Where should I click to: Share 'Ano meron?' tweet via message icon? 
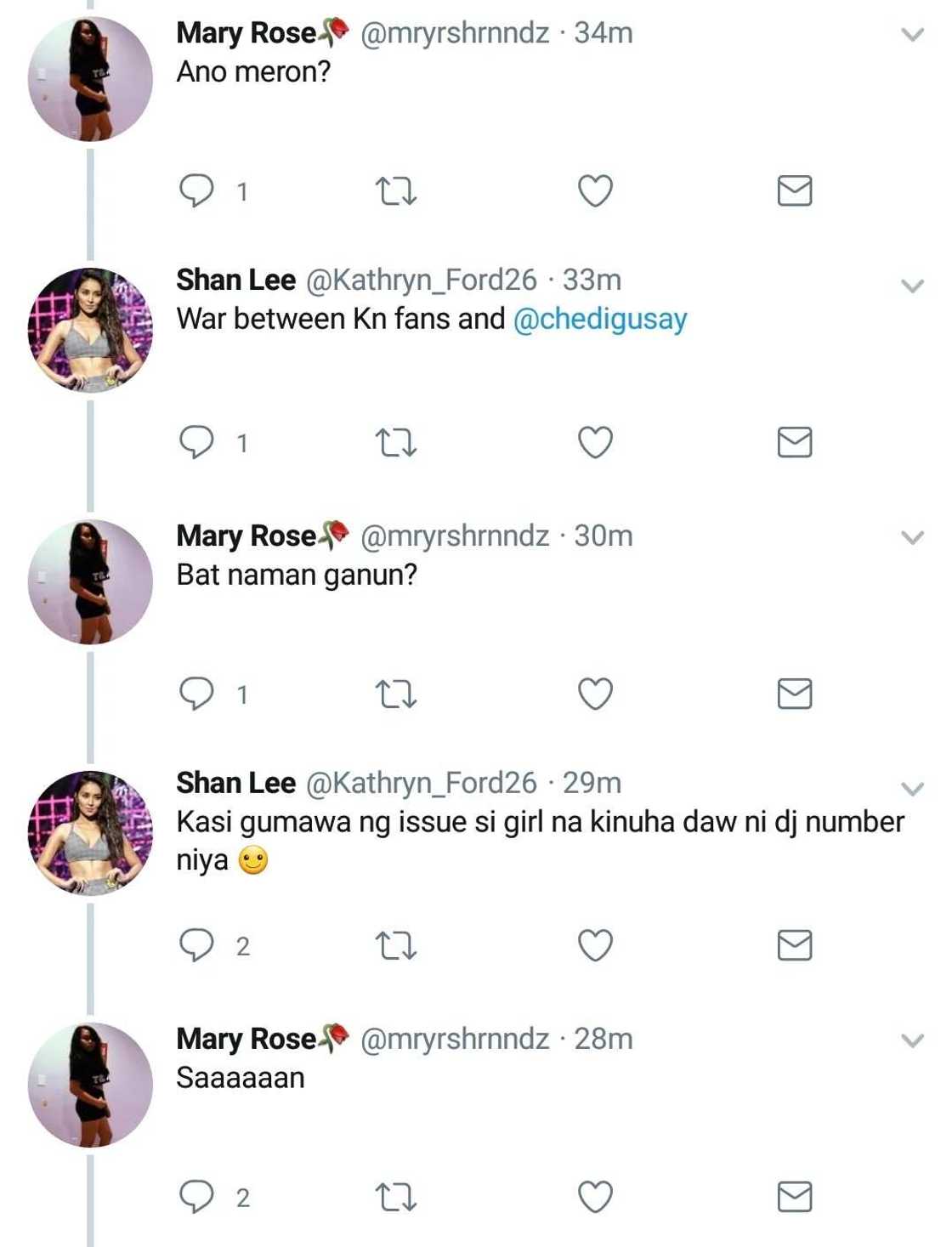[x=795, y=190]
